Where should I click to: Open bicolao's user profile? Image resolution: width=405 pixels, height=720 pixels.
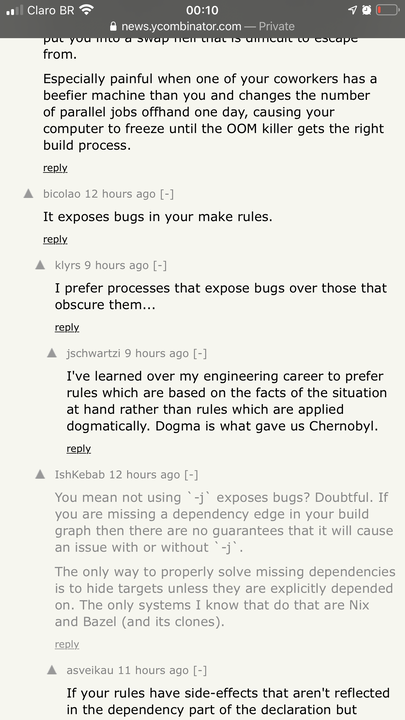pos(62,194)
